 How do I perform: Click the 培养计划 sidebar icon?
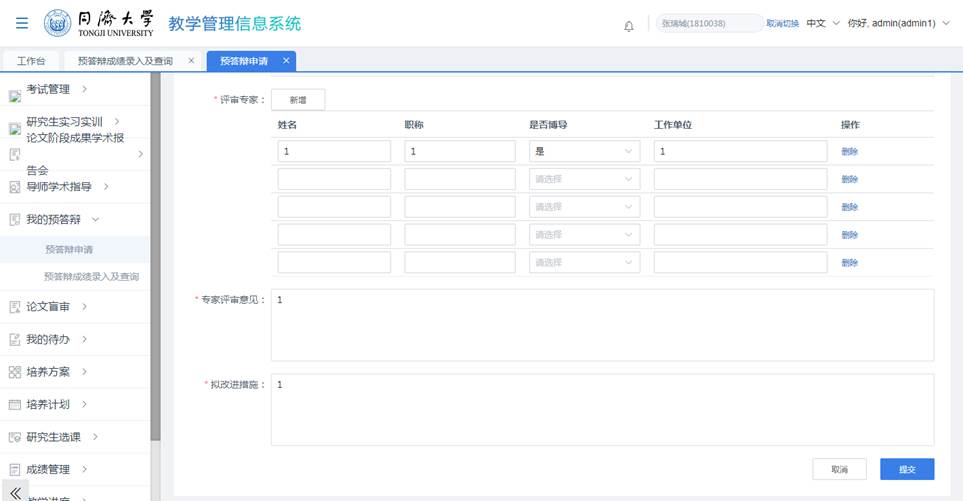point(15,405)
